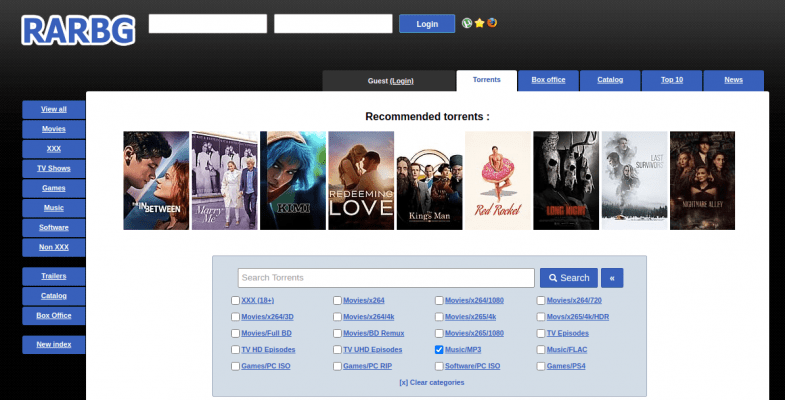The height and width of the screenshot is (400, 785).
Task: Select Trailers from the left sidebar
Action: pyautogui.click(x=54, y=275)
